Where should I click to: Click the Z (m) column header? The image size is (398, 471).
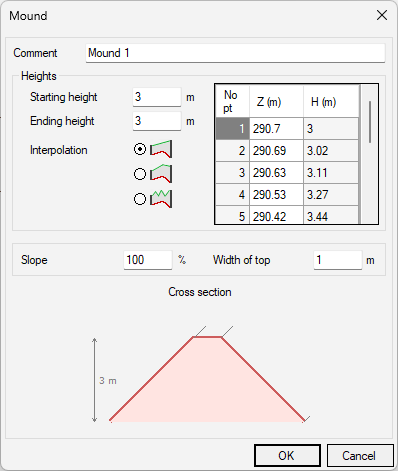pyautogui.click(x=276, y=101)
